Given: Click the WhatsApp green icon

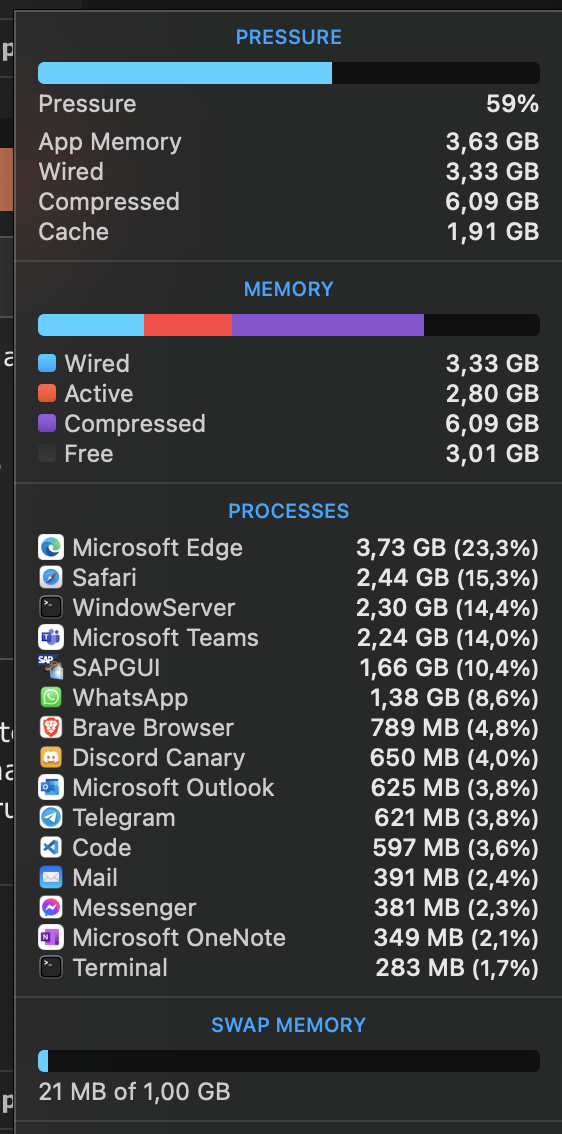Looking at the screenshot, I should pyautogui.click(x=51, y=697).
